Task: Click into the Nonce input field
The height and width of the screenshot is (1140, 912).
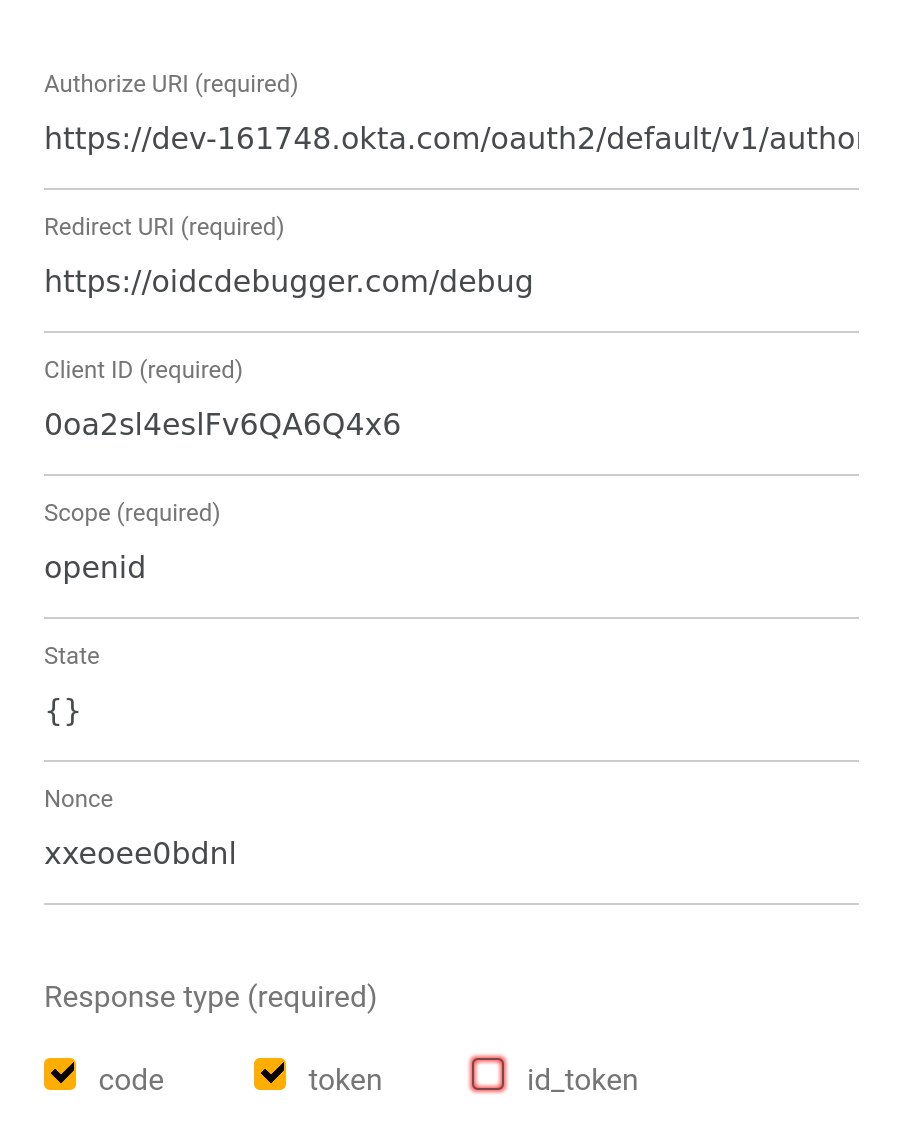Action: (450, 854)
